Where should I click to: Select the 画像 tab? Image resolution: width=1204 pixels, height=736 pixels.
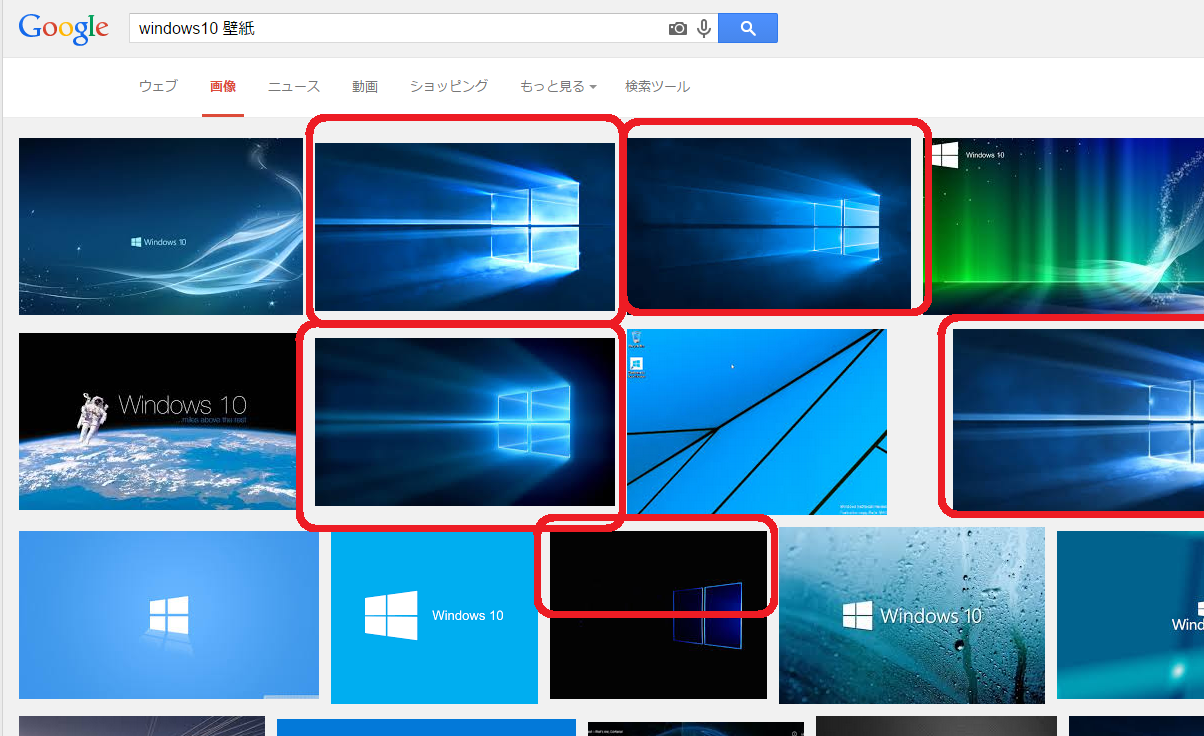(x=223, y=87)
